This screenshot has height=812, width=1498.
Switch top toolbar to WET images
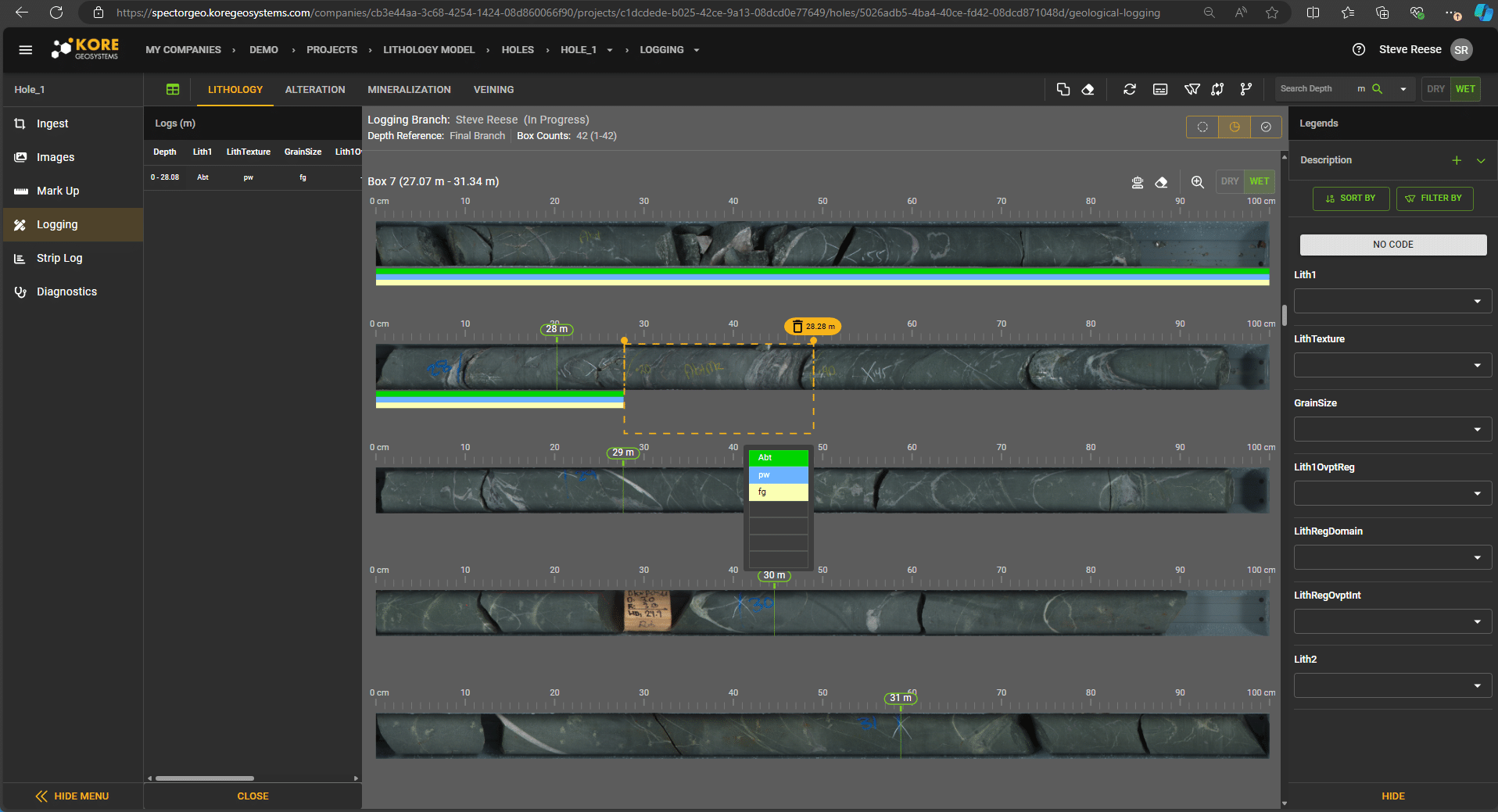tap(1465, 89)
